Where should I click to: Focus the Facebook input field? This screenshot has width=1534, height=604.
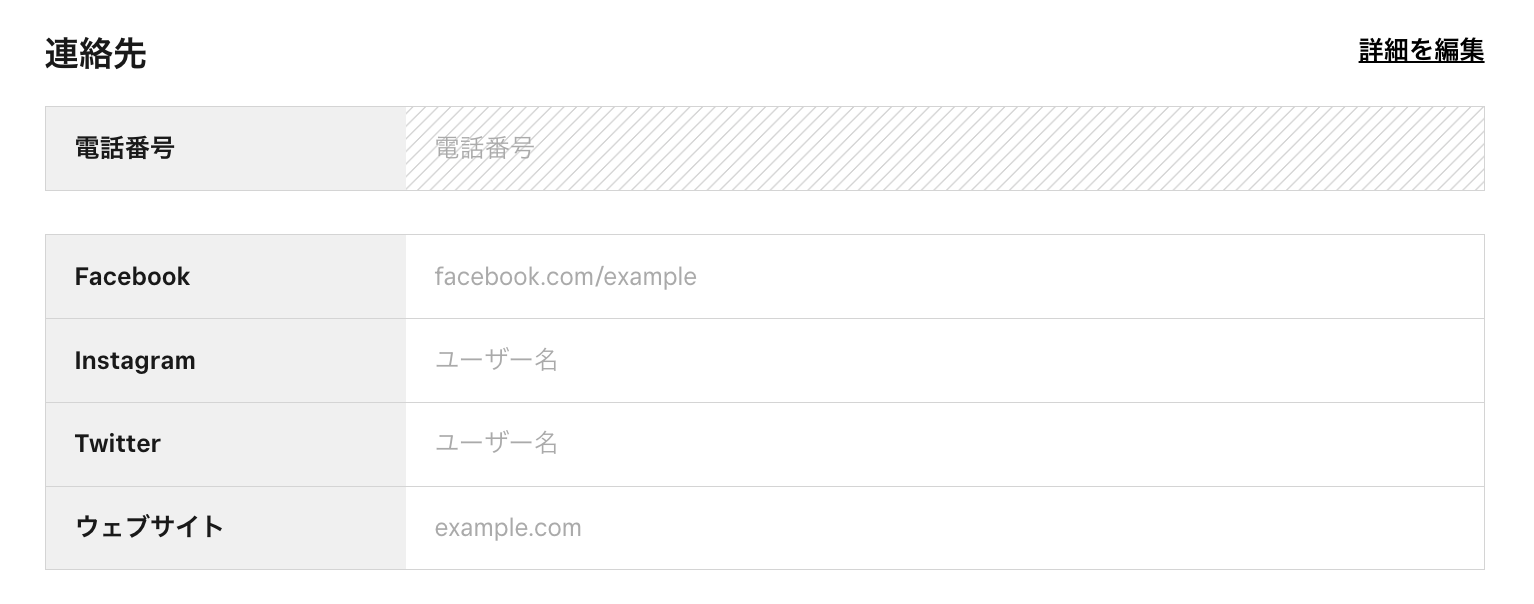click(944, 277)
